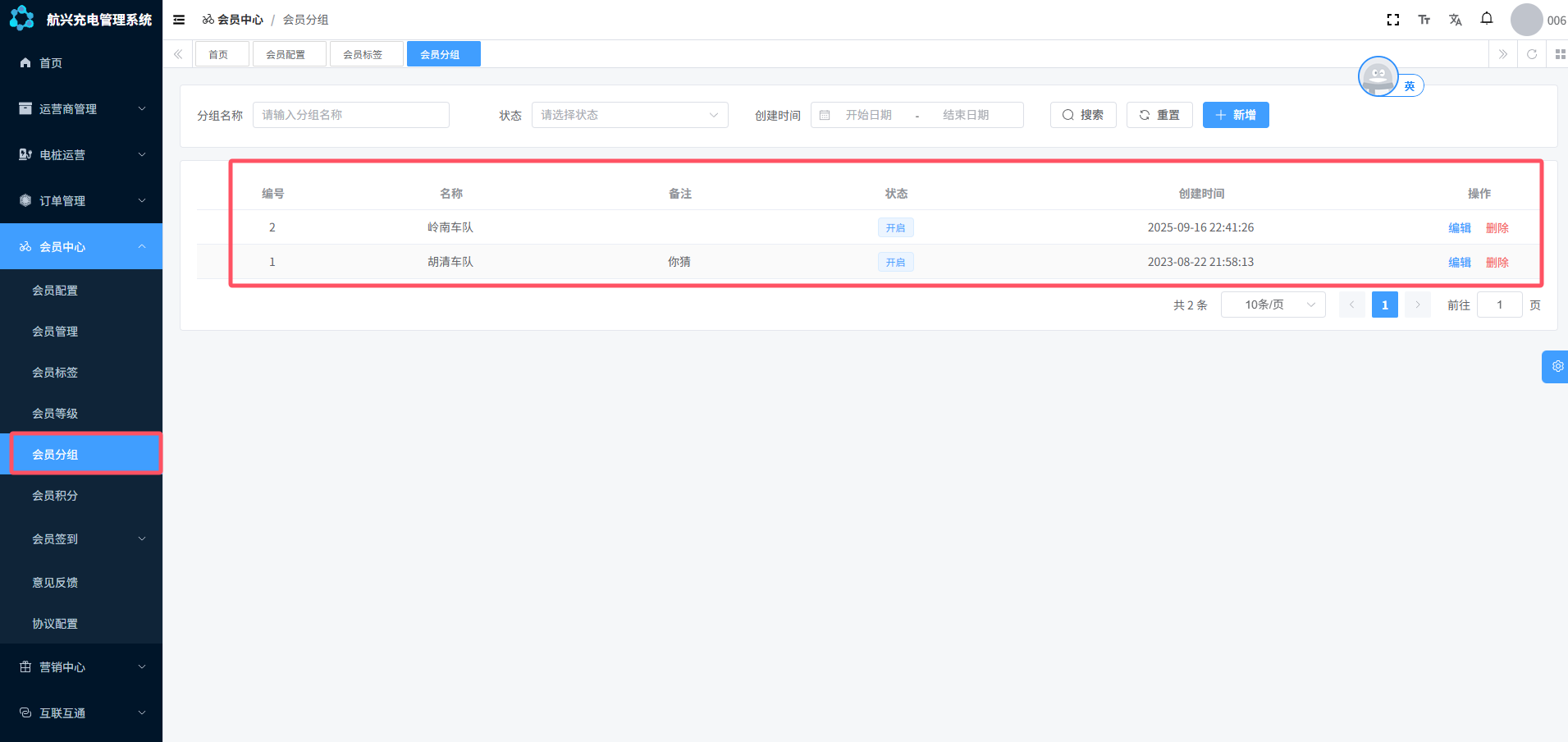The height and width of the screenshot is (742, 1568).
Task: Open the font size setting icon
Action: [1424, 20]
